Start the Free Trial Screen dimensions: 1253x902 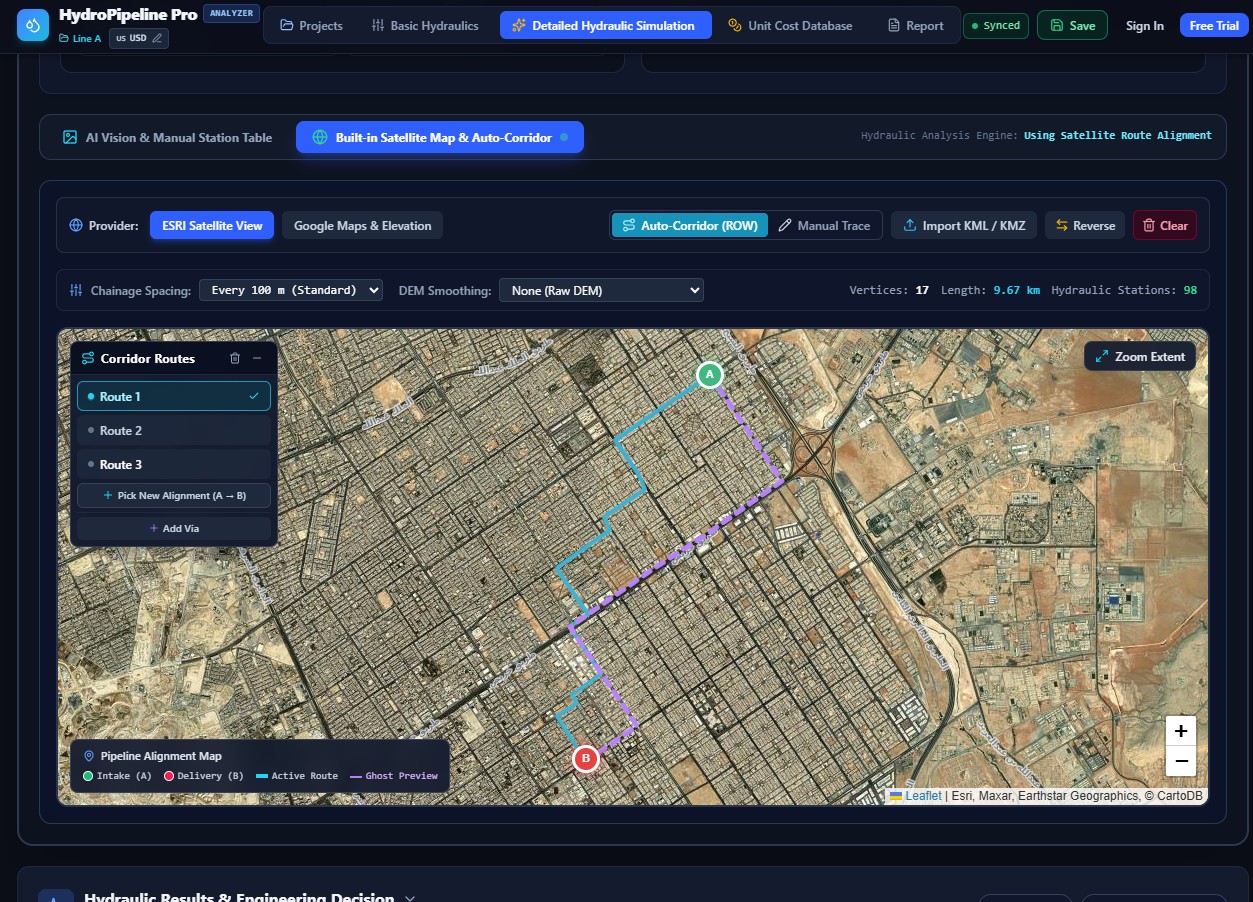1214,26
